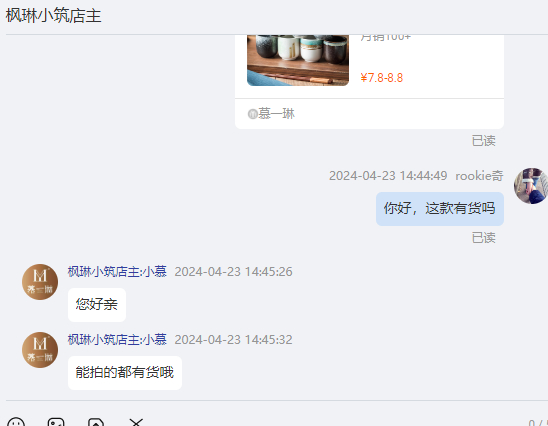This screenshot has width=548, height=426.
Task: Click the ¥7.8-8.8 price text
Action: (x=382, y=78)
